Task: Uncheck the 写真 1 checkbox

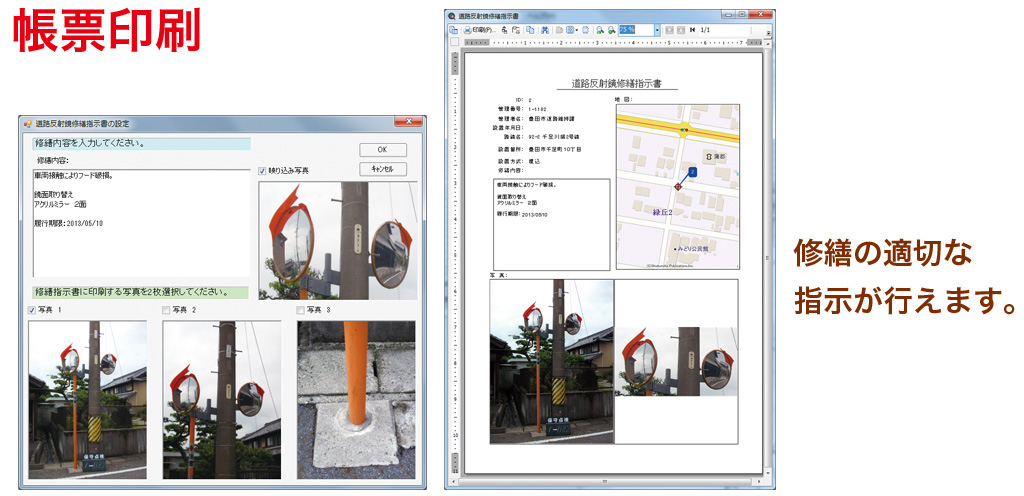Action: click(x=33, y=311)
